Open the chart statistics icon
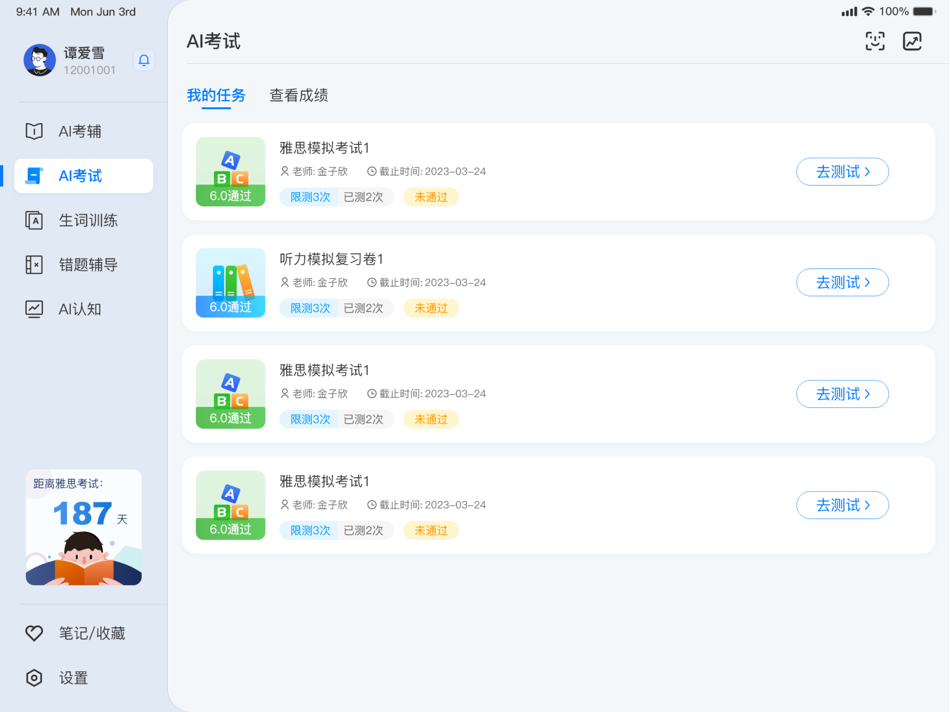 [x=912, y=41]
